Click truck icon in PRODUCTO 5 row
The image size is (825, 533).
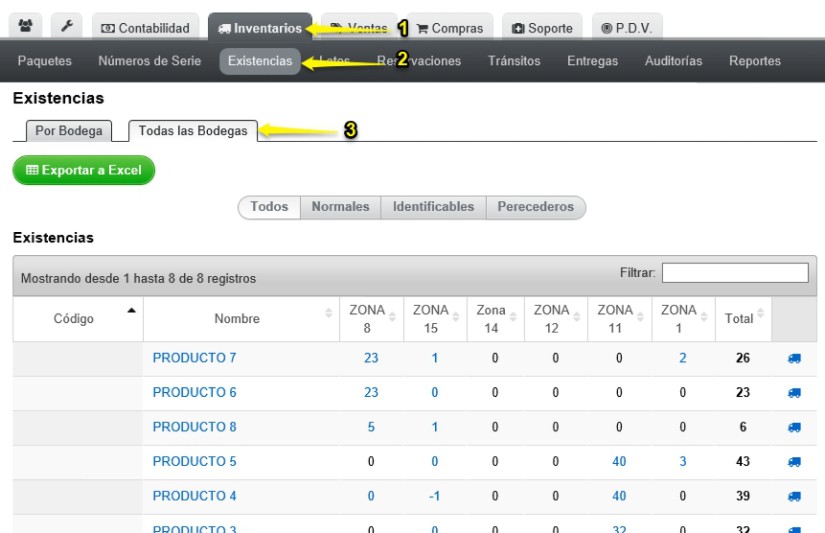pos(794,461)
